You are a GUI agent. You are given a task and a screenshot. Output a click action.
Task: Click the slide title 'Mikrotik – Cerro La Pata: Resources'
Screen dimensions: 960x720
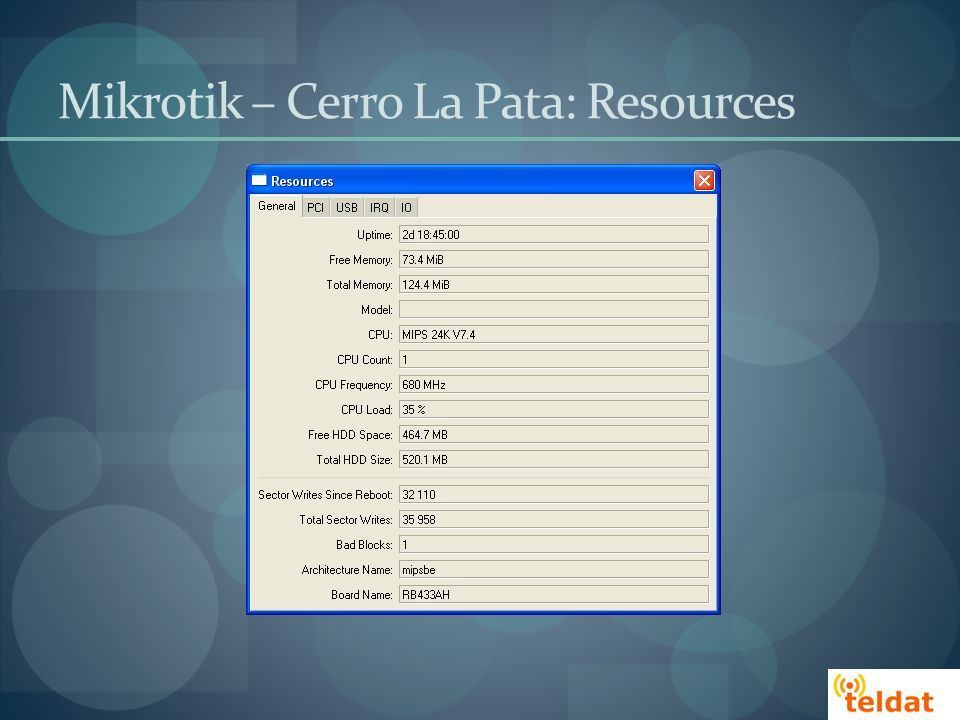tap(427, 101)
